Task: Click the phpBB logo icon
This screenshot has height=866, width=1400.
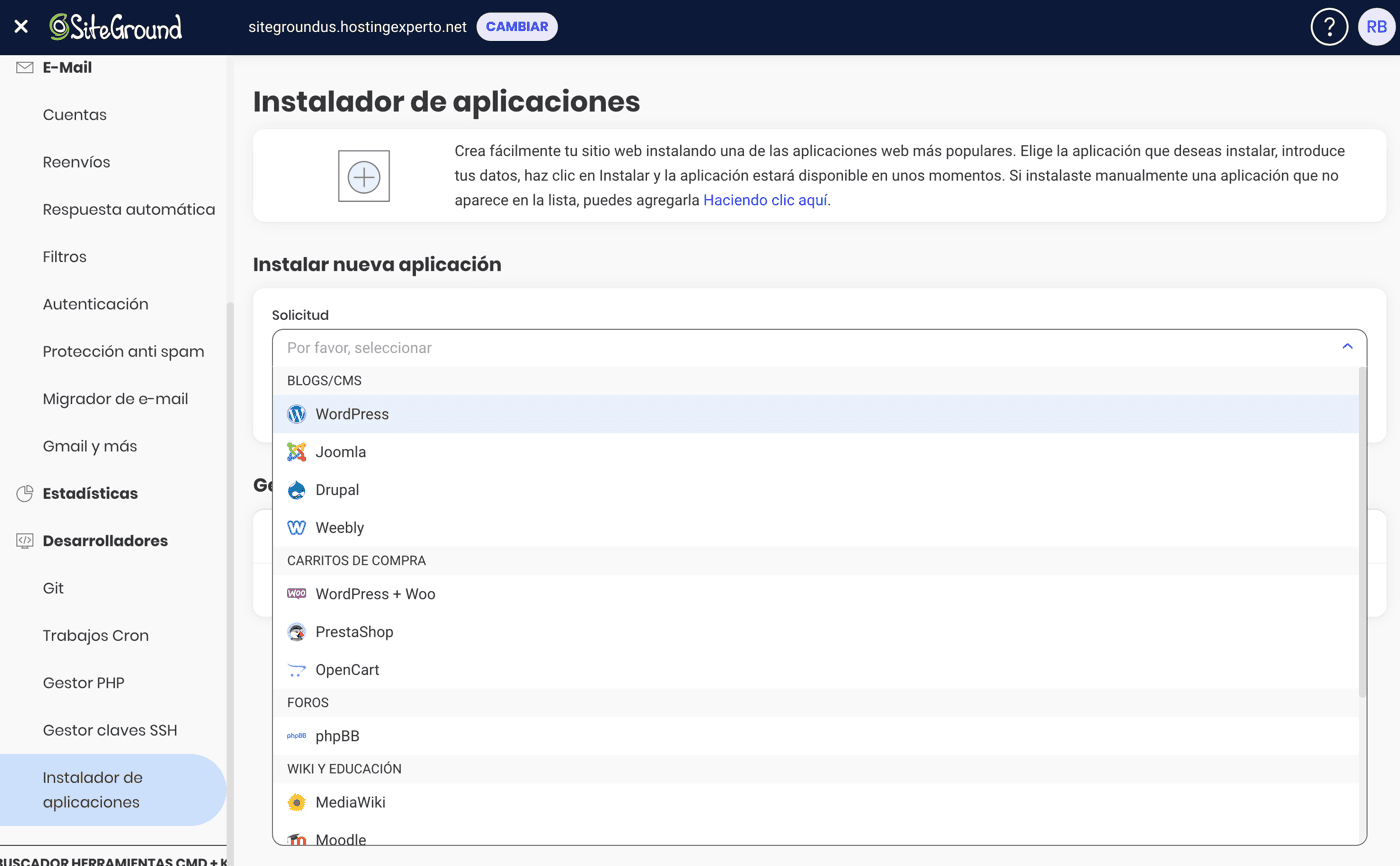Action: click(296, 736)
